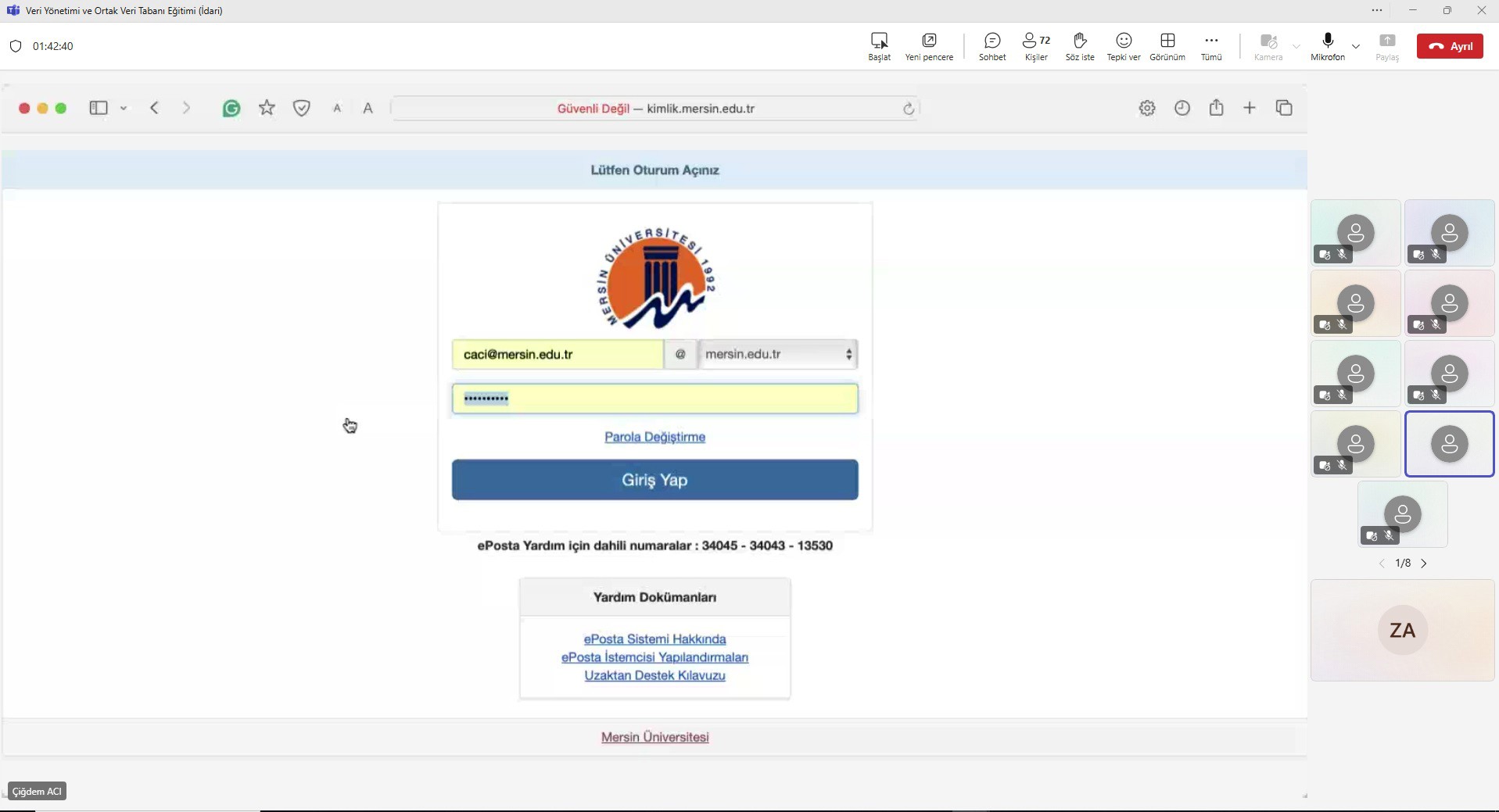Click the Mersin Üniversitesi logo
1499x812 pixels.
[657, 277]
